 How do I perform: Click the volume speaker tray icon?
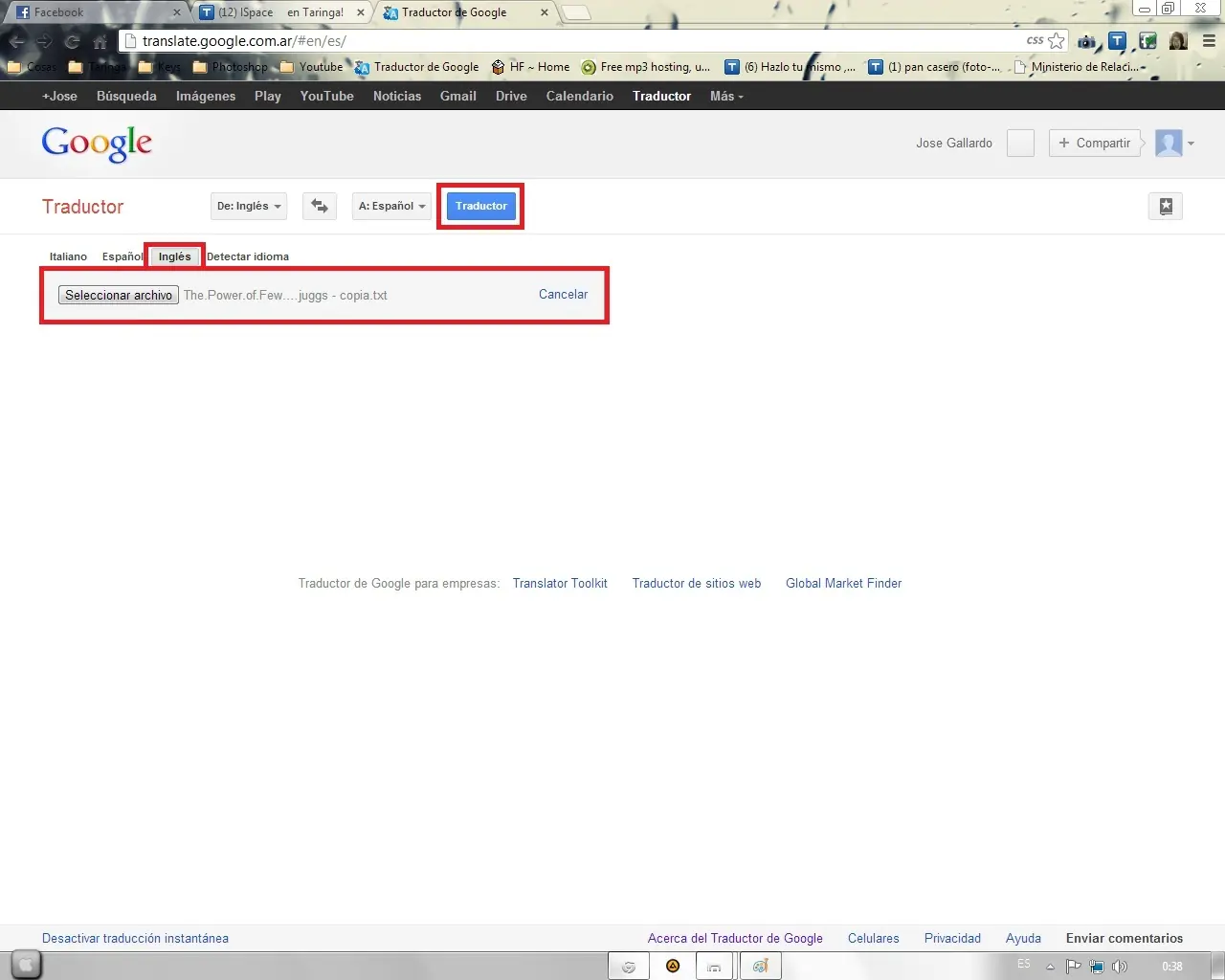click(1120, 967)
